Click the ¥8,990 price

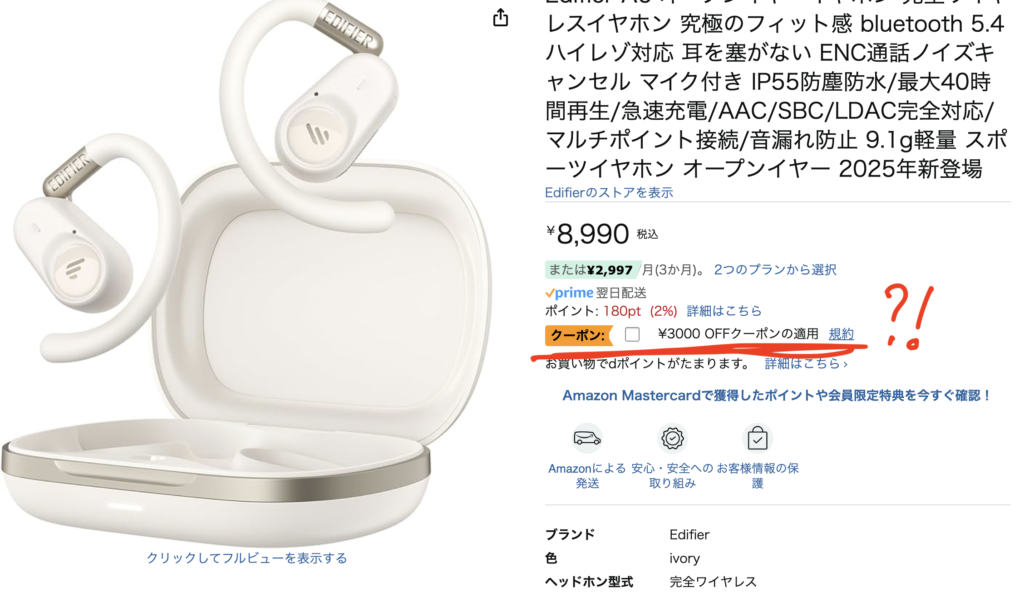(588, 234)
